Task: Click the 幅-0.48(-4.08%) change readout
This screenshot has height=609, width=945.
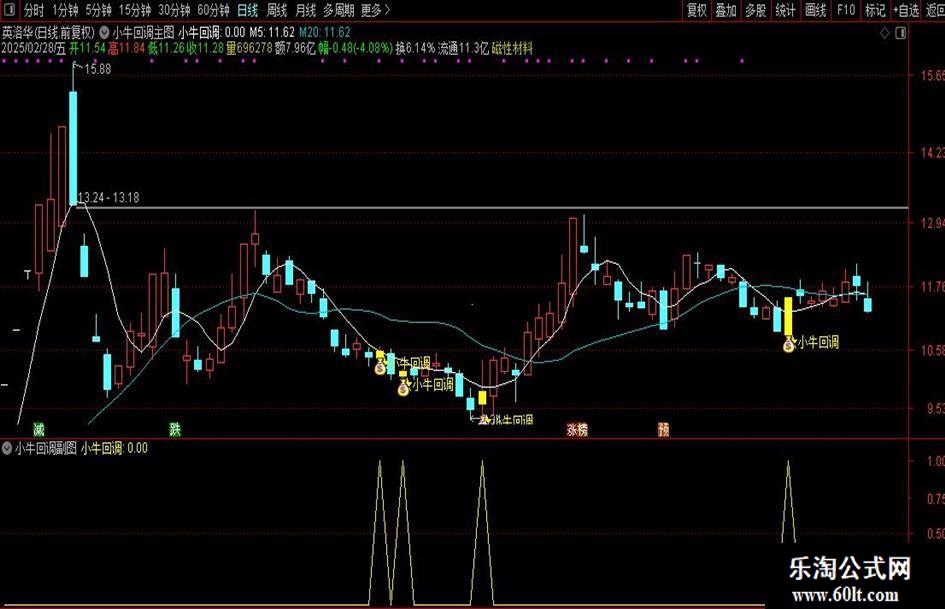Action: 356,48
